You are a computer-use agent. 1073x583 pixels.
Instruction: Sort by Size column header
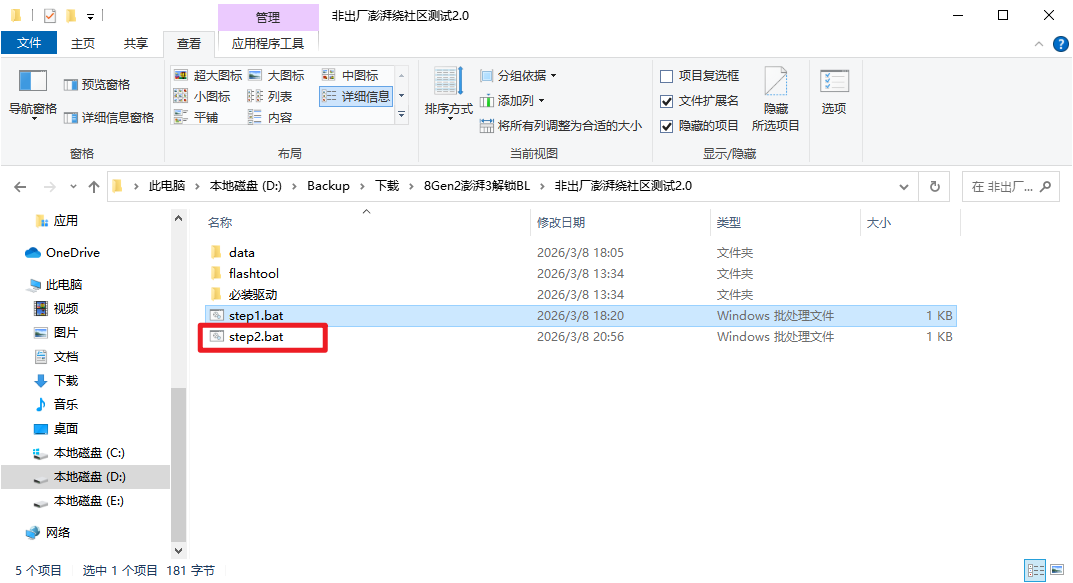click(910, 222)
